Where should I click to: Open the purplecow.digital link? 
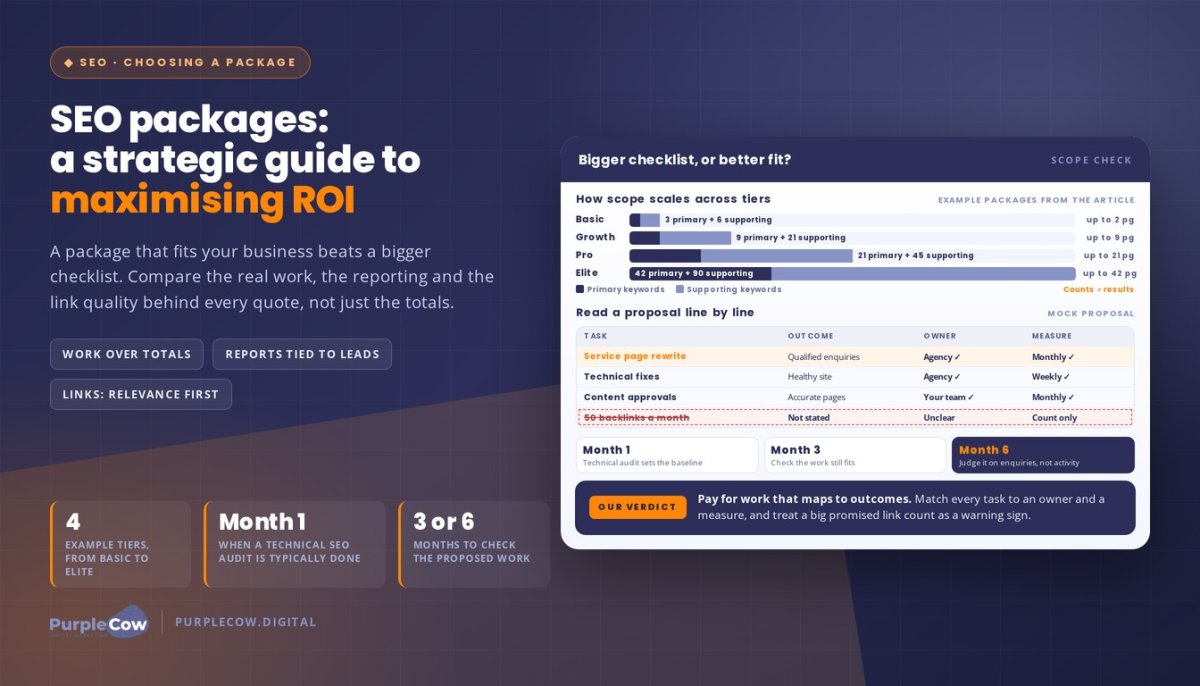(246, 622)
